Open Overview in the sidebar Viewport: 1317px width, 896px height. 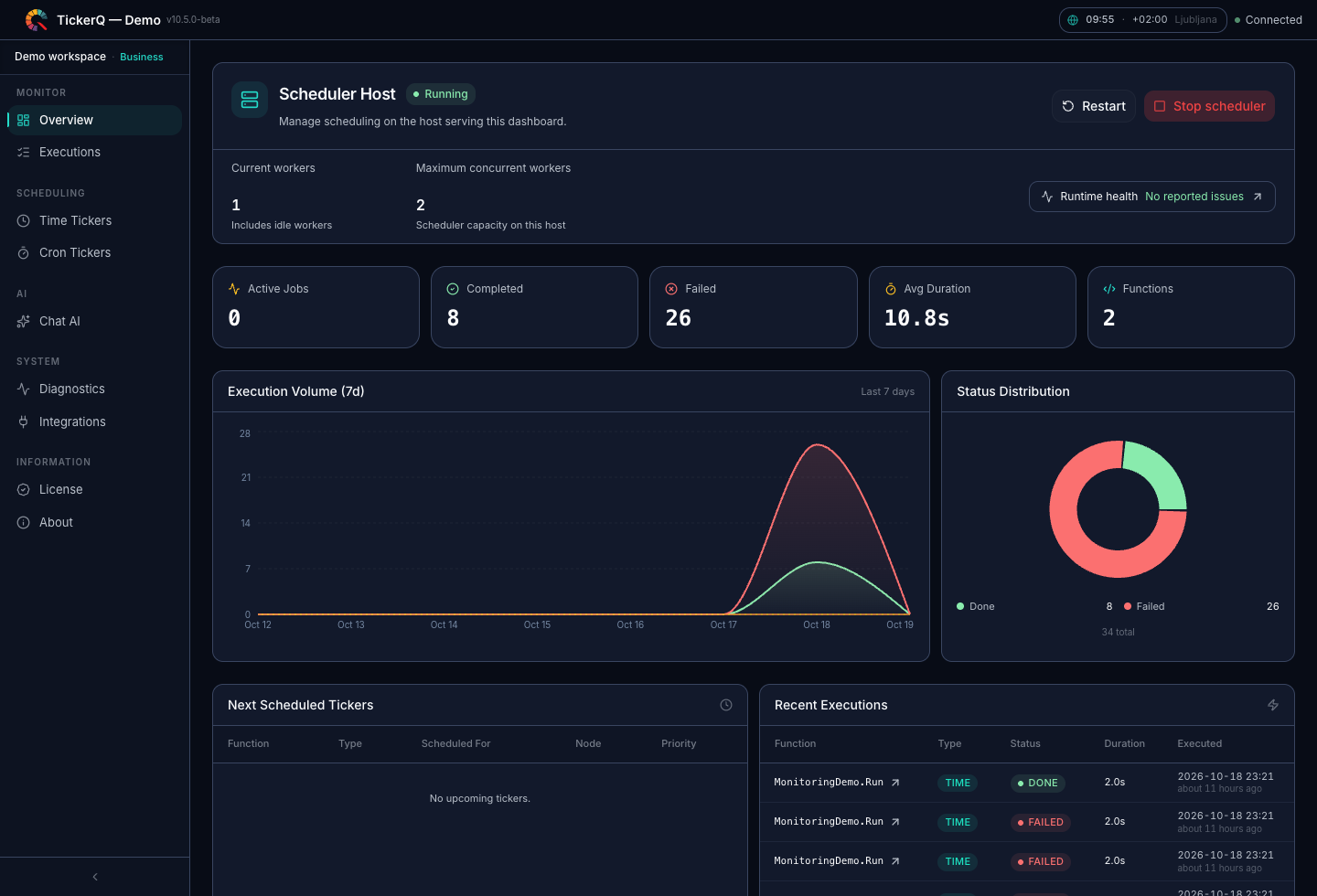pyautogui.click(x=94, y=120)
